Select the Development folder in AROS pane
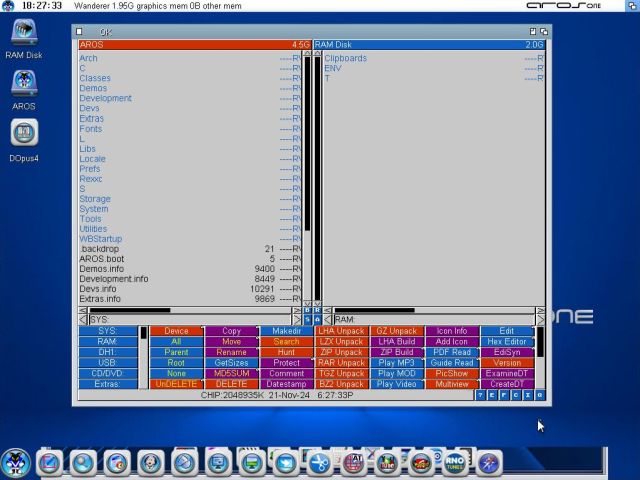This screenshot has height=480, width=640. (x=190, y=98)
